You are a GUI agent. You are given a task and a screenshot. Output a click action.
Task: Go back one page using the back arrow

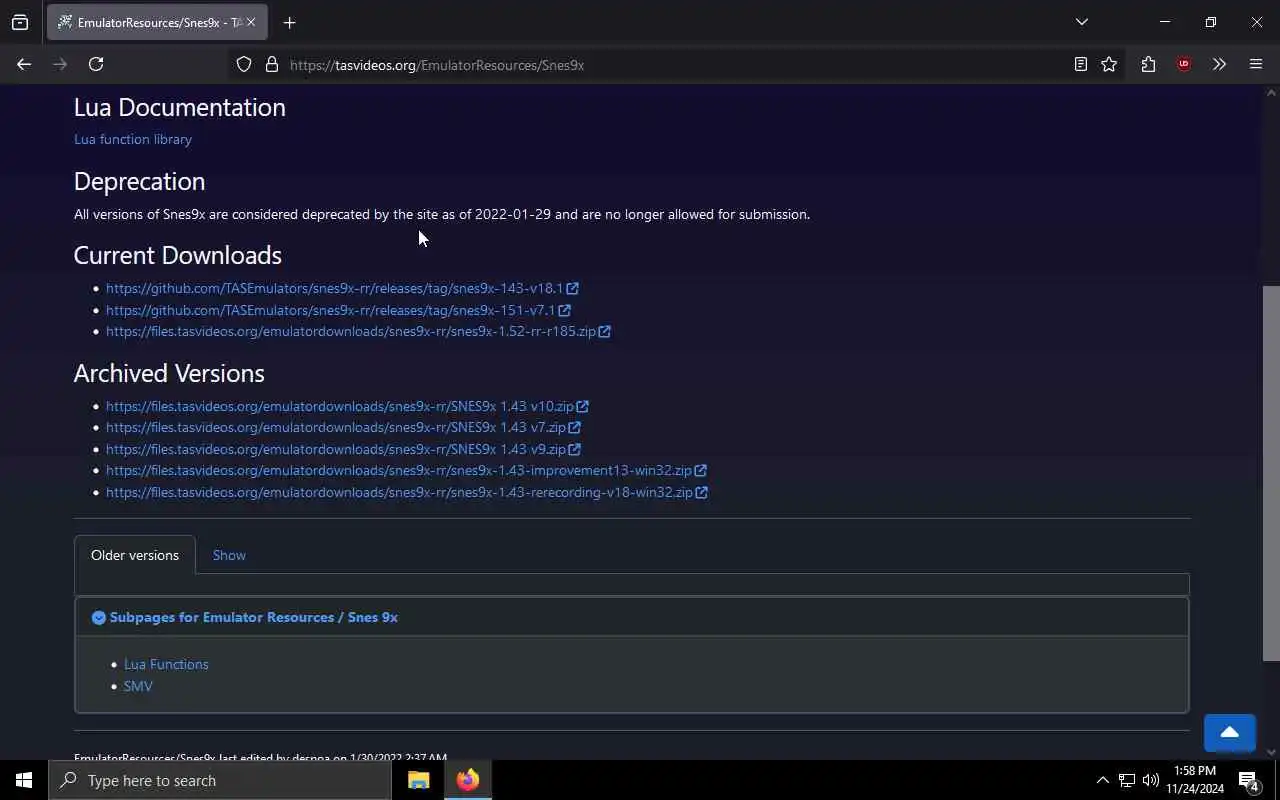click(x=24, y=64)
